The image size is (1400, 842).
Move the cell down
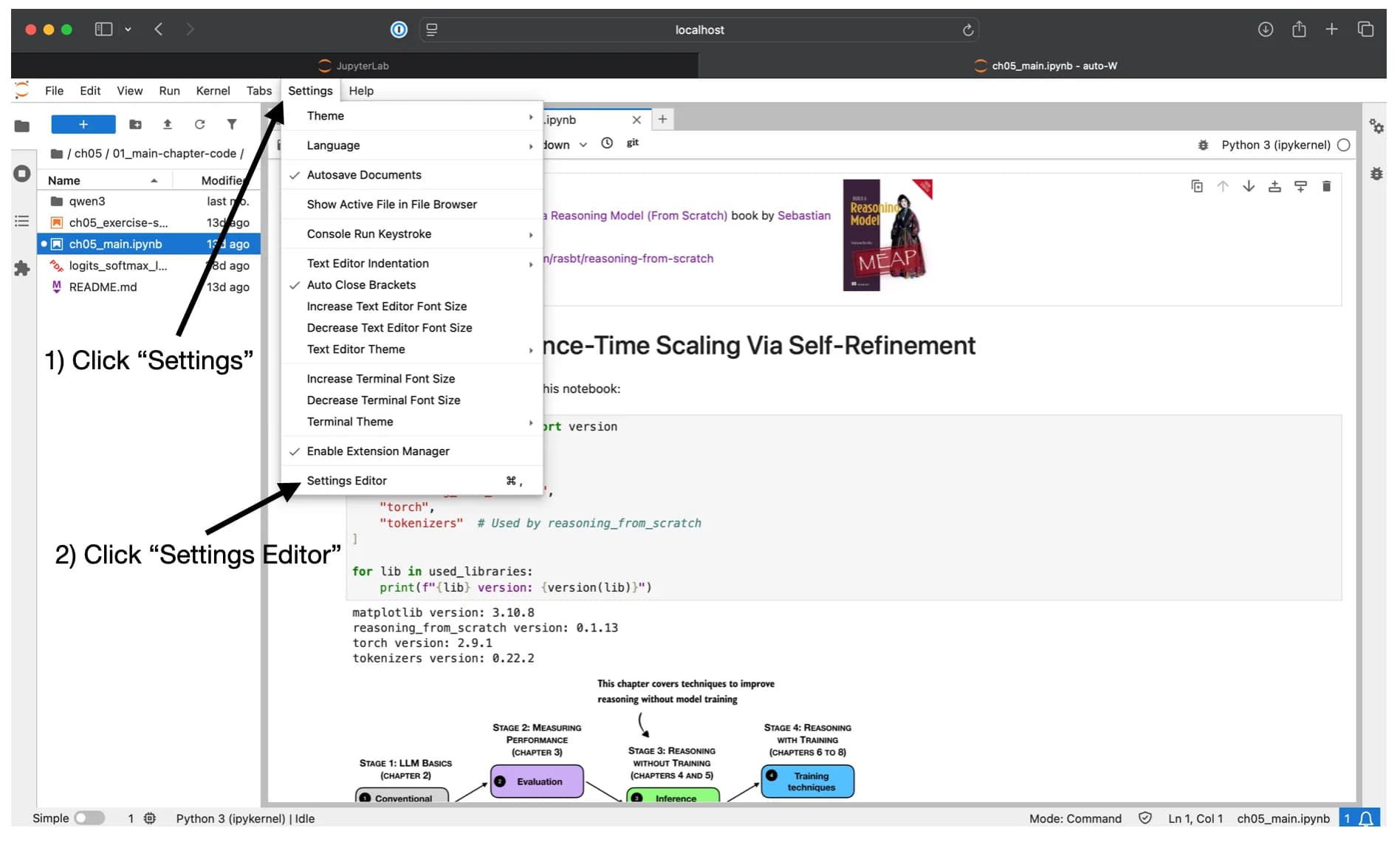tap(1249, 186)
